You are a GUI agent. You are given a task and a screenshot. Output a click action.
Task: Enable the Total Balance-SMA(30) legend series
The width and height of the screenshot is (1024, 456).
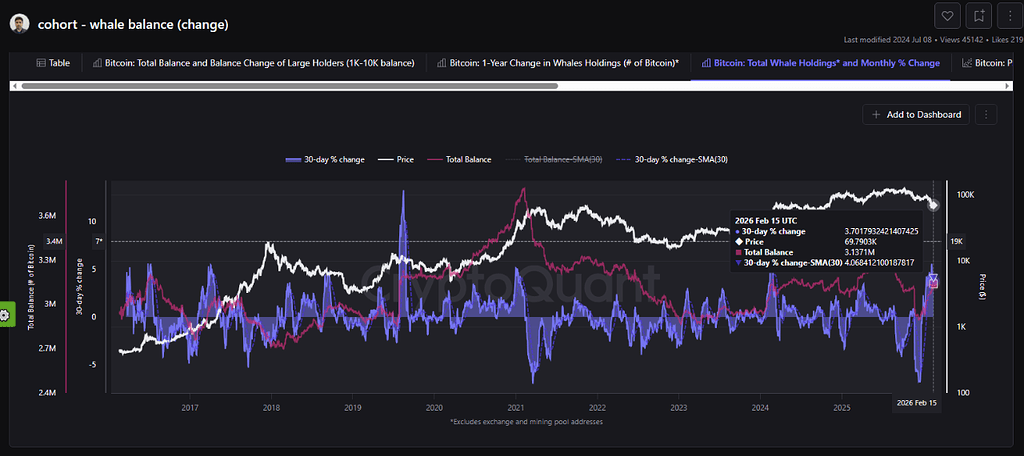click(555, 159)
